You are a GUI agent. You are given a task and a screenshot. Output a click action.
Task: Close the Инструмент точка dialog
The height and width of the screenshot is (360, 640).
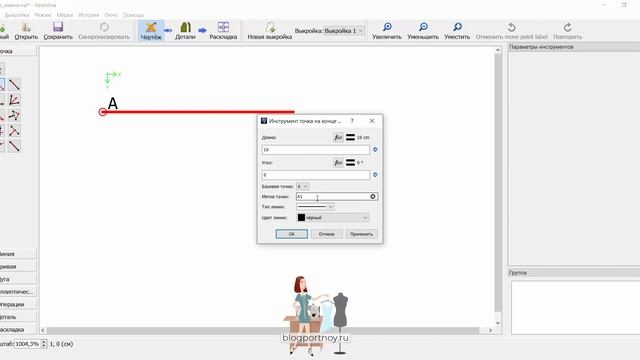tap(372, 121)
